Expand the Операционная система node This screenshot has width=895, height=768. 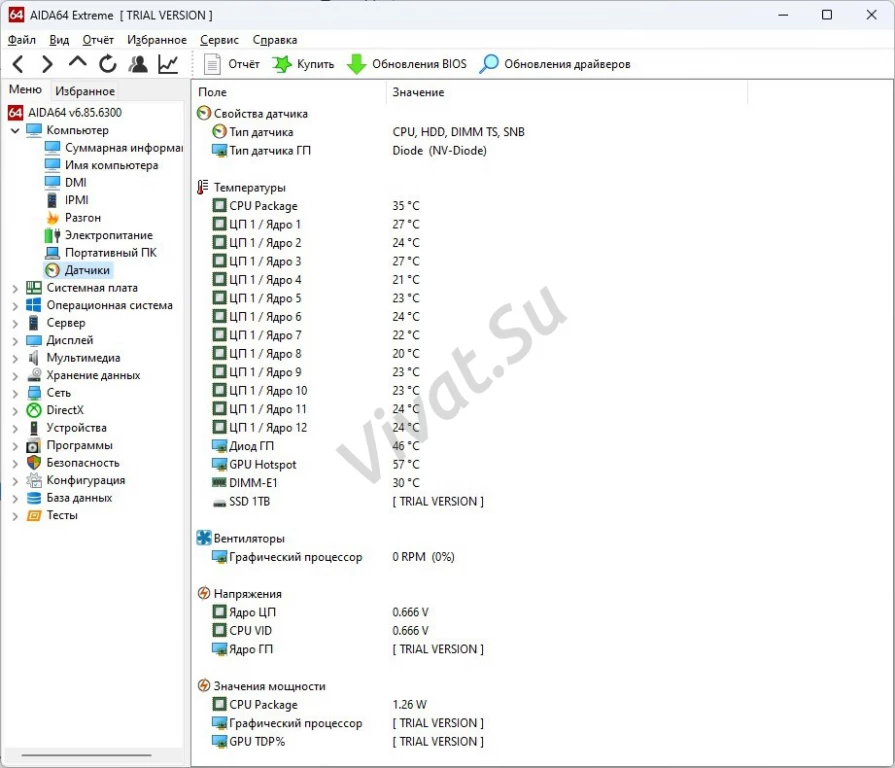click(x=15, y=306)
